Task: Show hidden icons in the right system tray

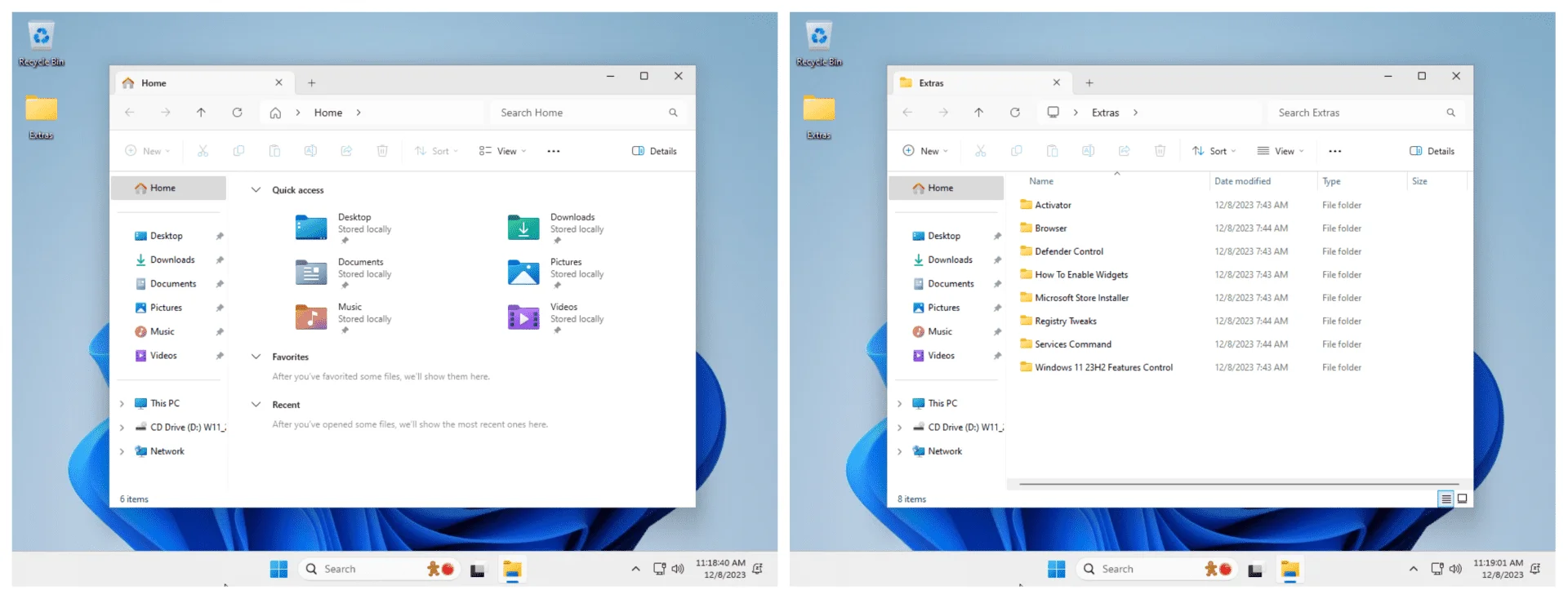Action: tap(1413, 569)
